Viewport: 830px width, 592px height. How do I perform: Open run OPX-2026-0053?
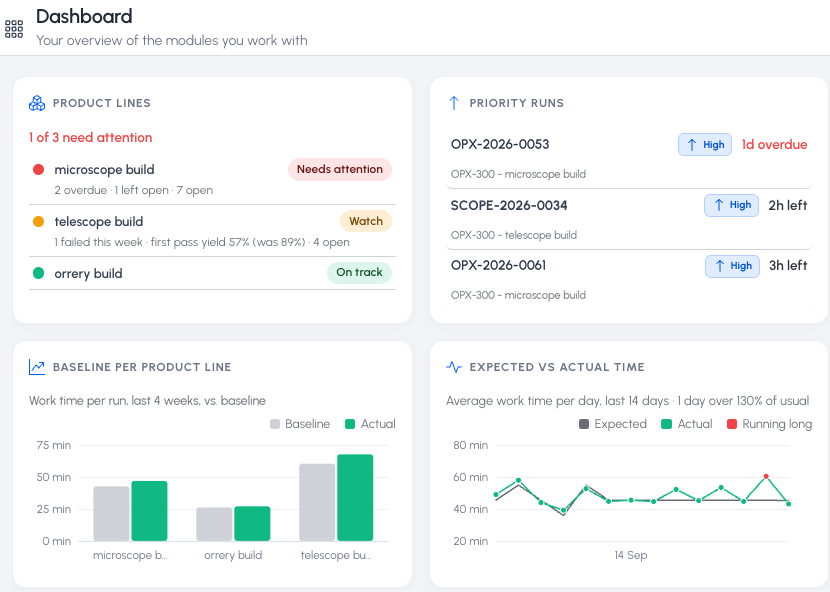(629, 158)
